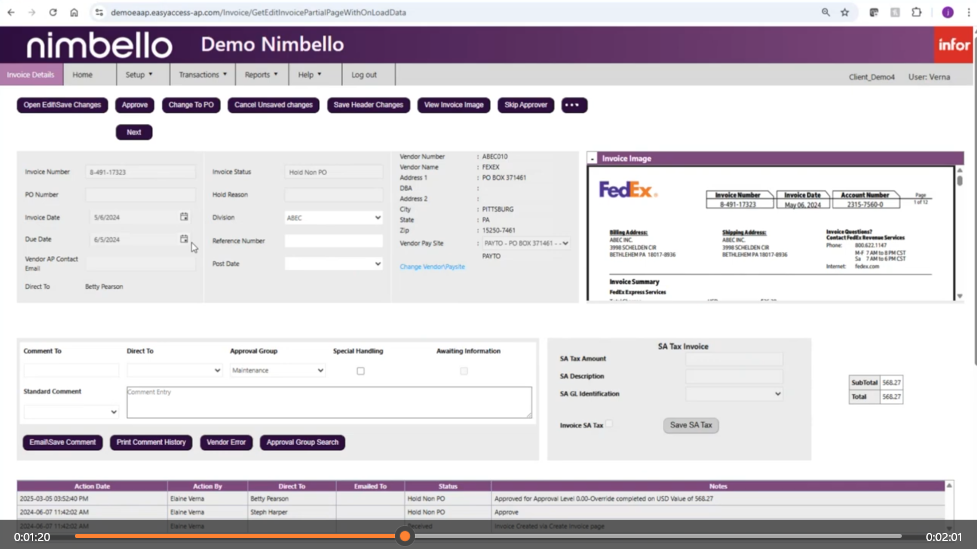Click the browser address bar URL
Image resolution: width=977 pixels, height=549 pixels.
[258, 12]
